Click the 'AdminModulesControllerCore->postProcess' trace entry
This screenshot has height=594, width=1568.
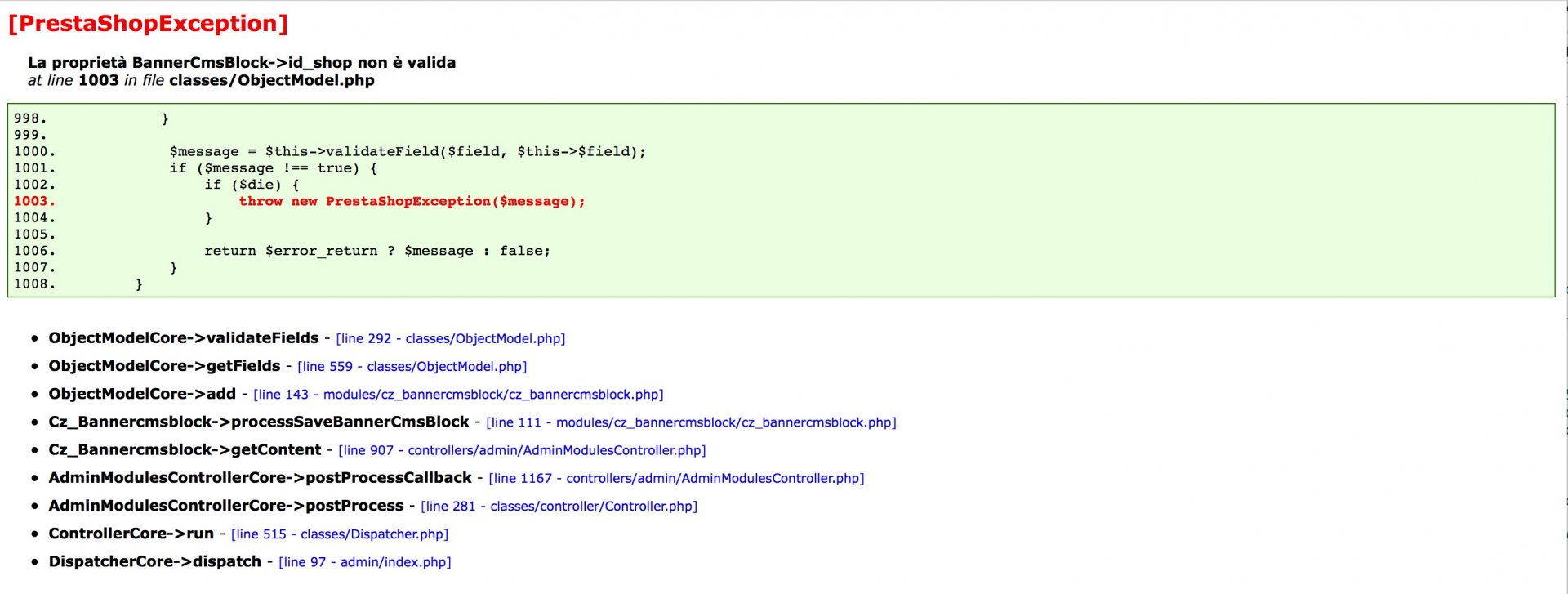tap(226, 506)
